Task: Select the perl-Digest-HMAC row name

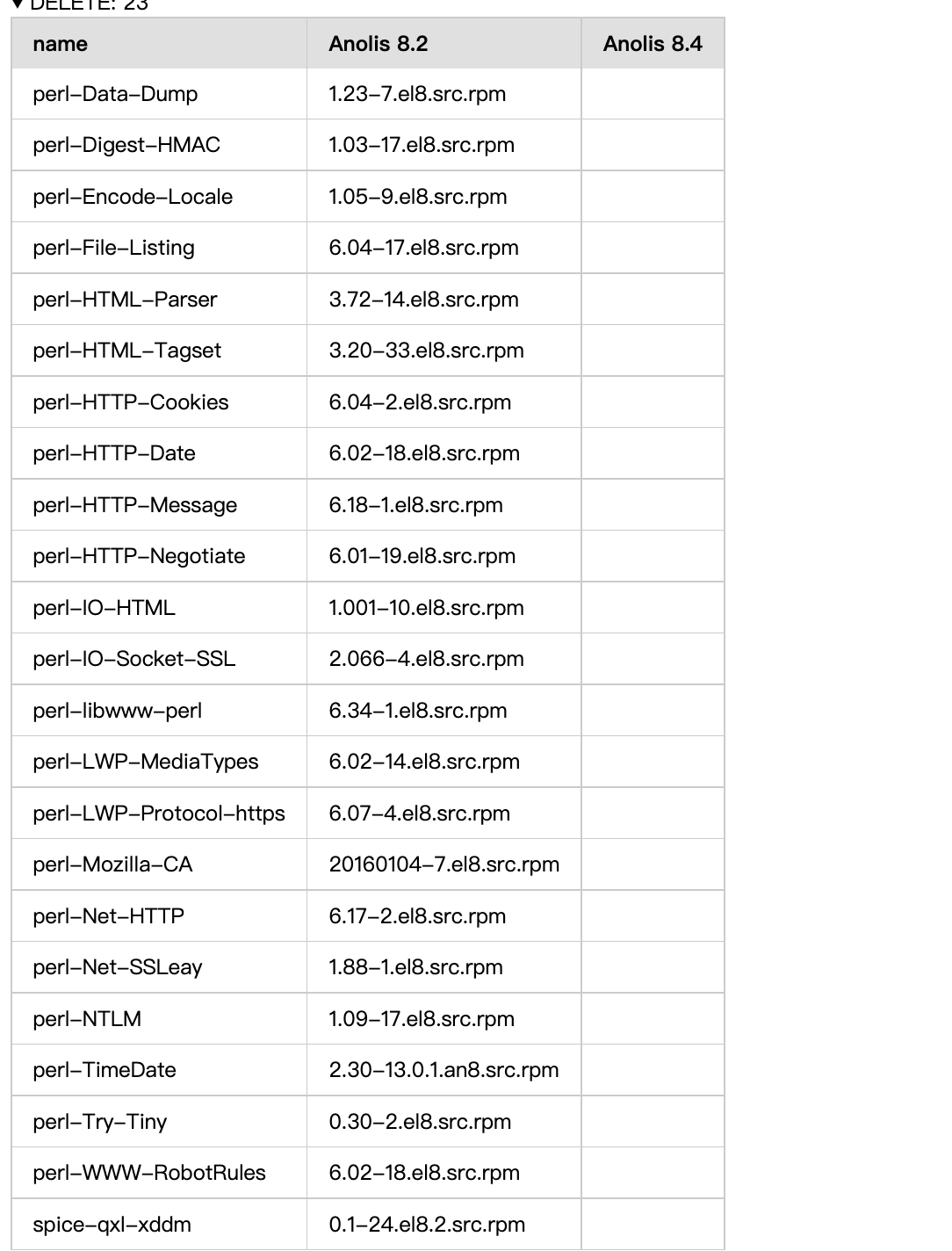Action: pos(126,145)
